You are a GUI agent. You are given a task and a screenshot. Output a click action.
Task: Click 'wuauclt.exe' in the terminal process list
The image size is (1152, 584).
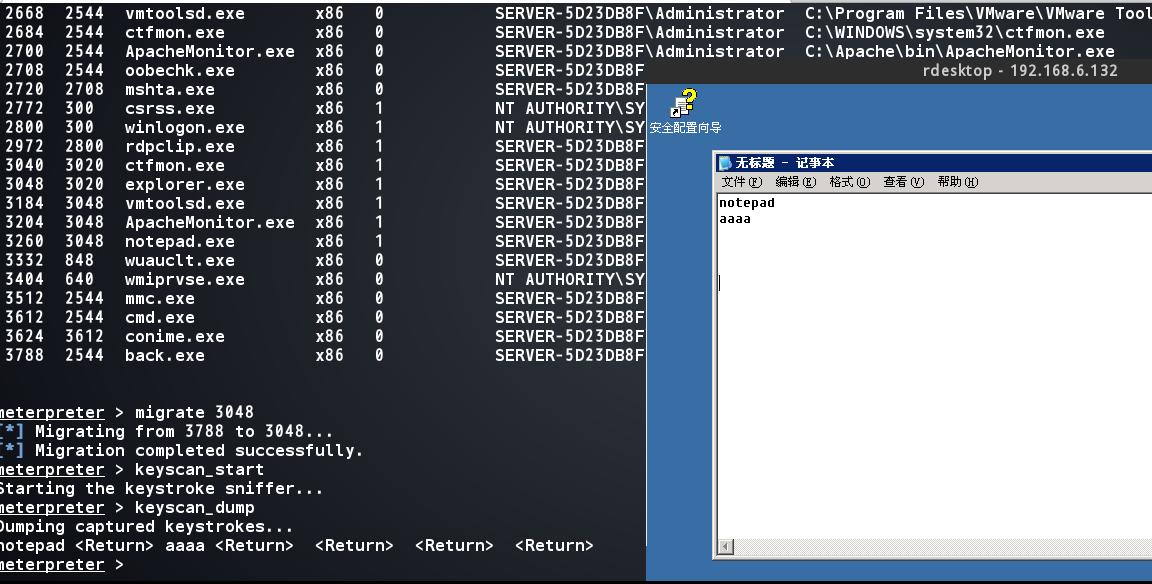(x=180, y=260)
